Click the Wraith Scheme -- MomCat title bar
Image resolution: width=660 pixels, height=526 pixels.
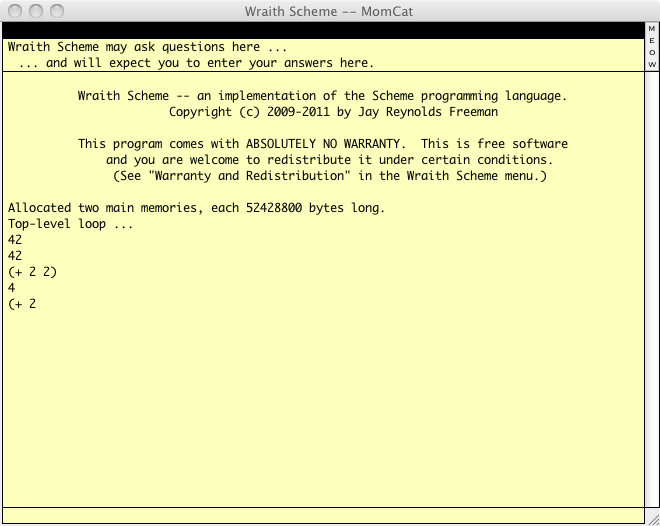tap(330, 11)
